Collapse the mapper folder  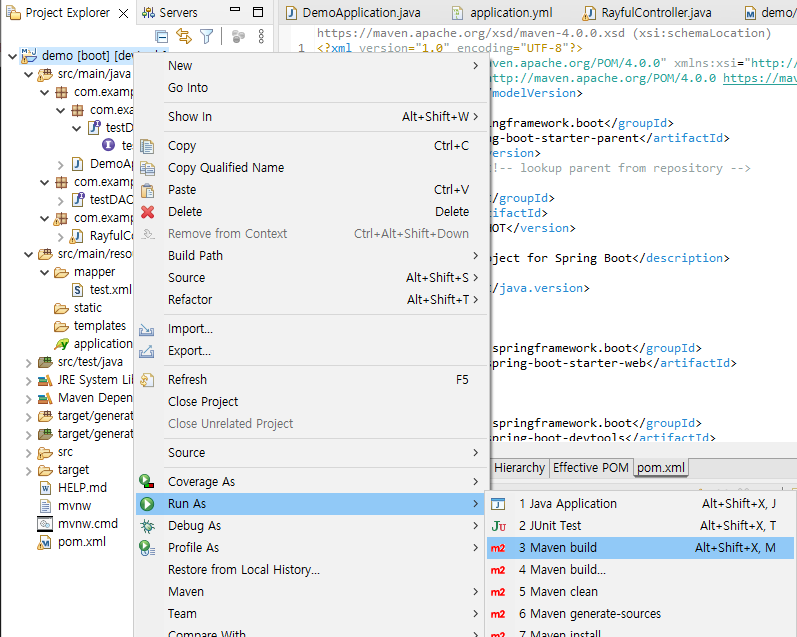pyautogui.click(x=45, y=272)
